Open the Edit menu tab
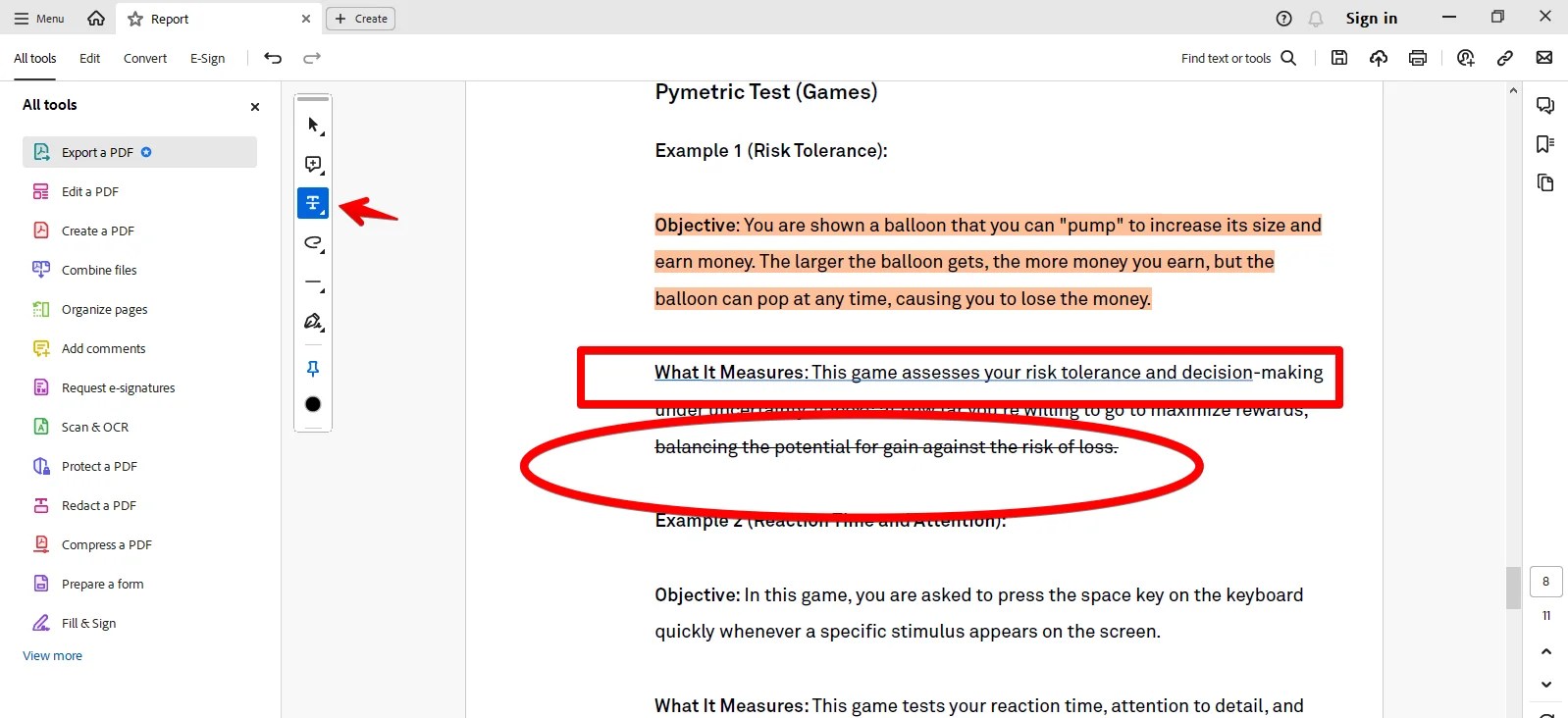 [x=89, y=59]
